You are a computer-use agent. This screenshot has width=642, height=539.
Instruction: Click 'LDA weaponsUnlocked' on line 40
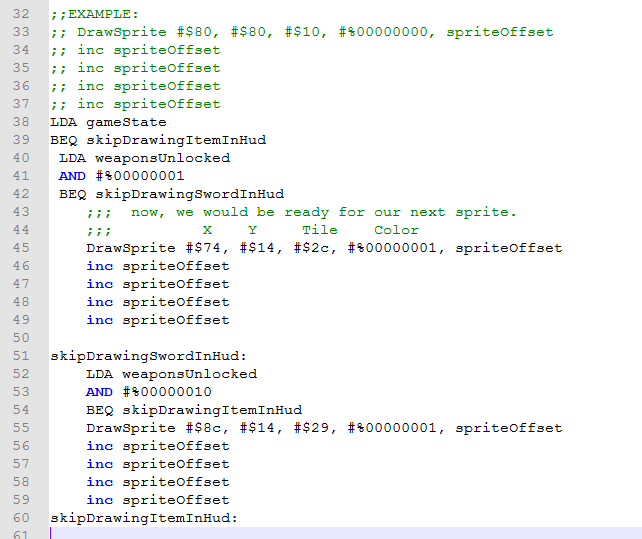[x=145, y=159]
